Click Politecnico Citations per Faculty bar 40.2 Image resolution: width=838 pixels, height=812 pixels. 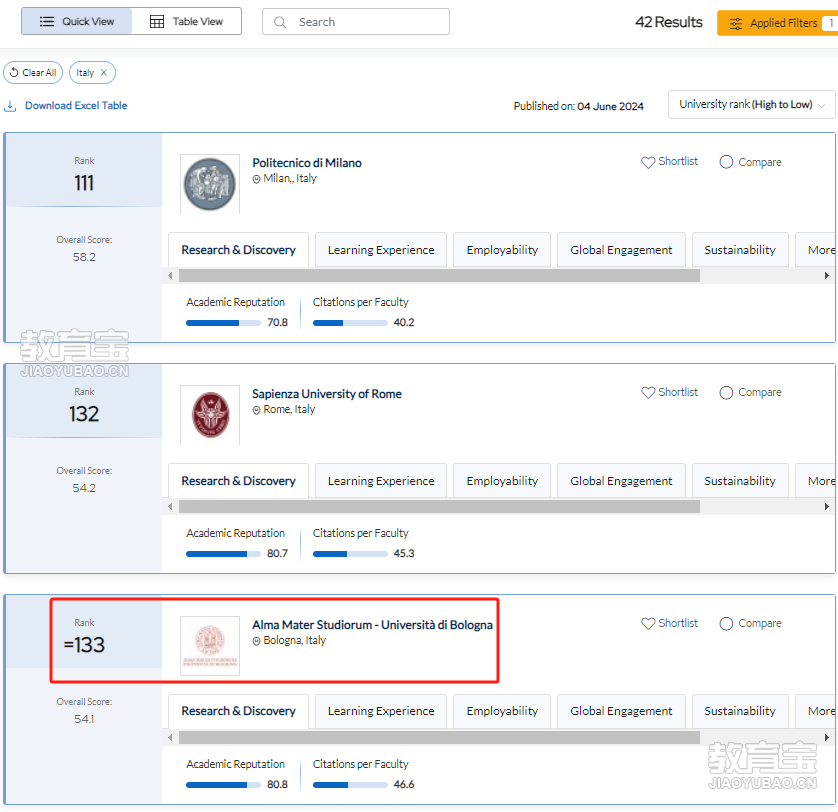tap(350, 323)
